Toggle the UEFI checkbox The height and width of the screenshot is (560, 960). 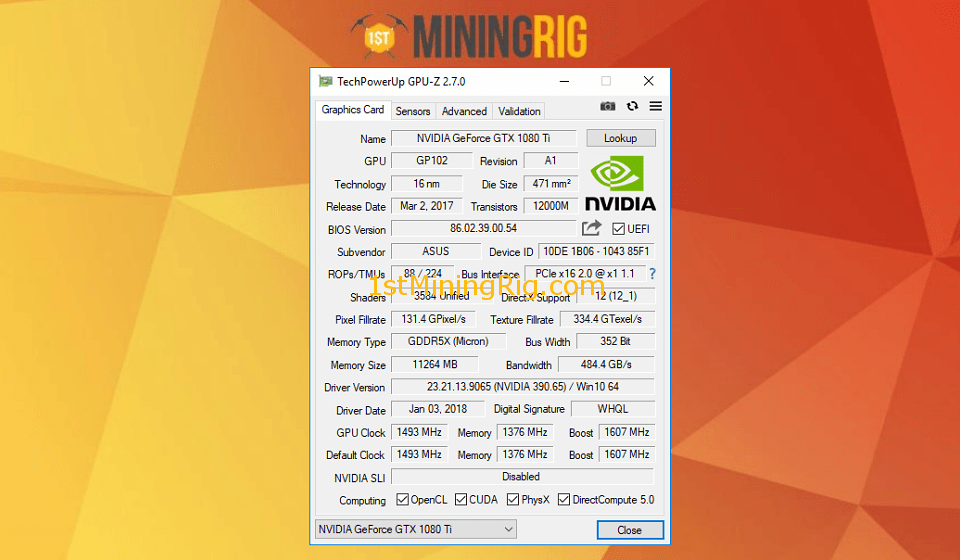pyautogui.click(x=618, y=229)
